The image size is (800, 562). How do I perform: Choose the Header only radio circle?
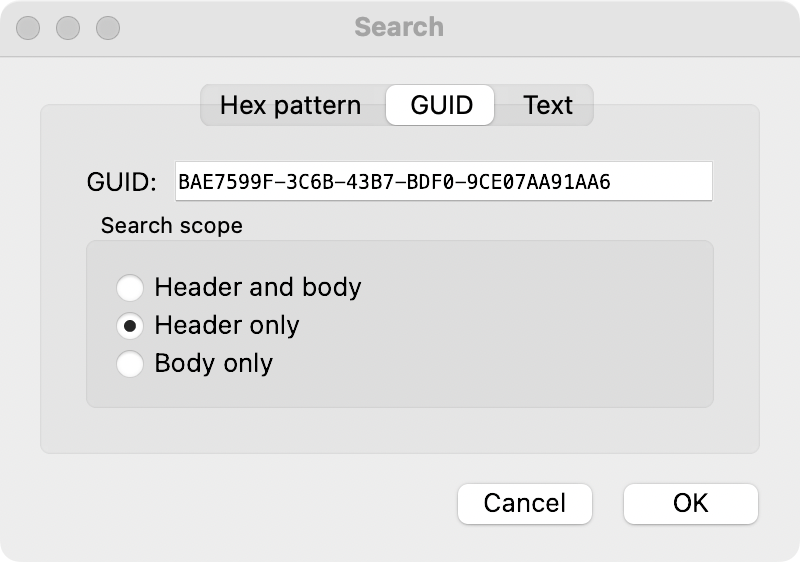[130, 326]
